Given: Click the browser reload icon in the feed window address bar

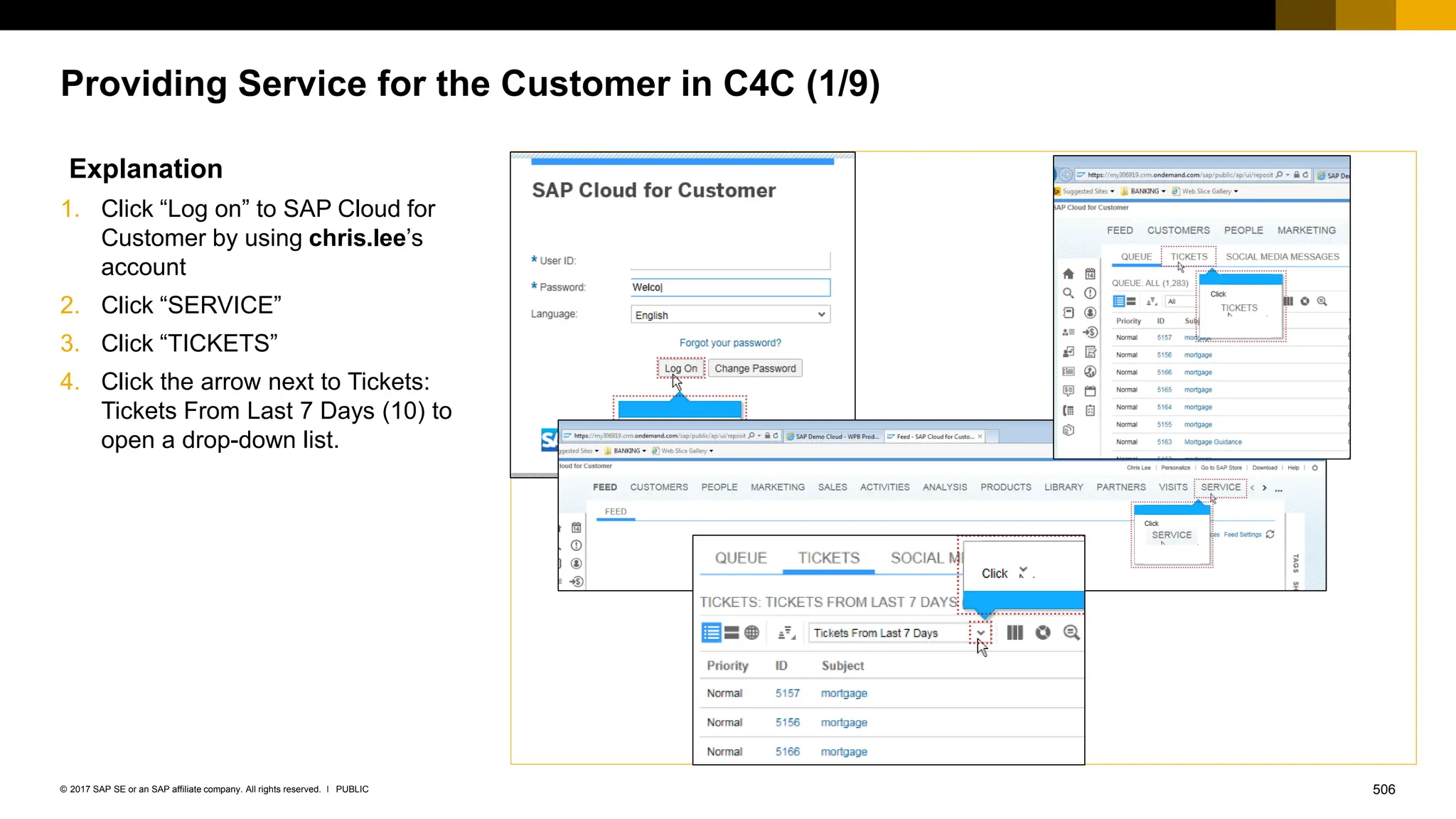Looking at the screenshot, I should [x=776, y=436].
